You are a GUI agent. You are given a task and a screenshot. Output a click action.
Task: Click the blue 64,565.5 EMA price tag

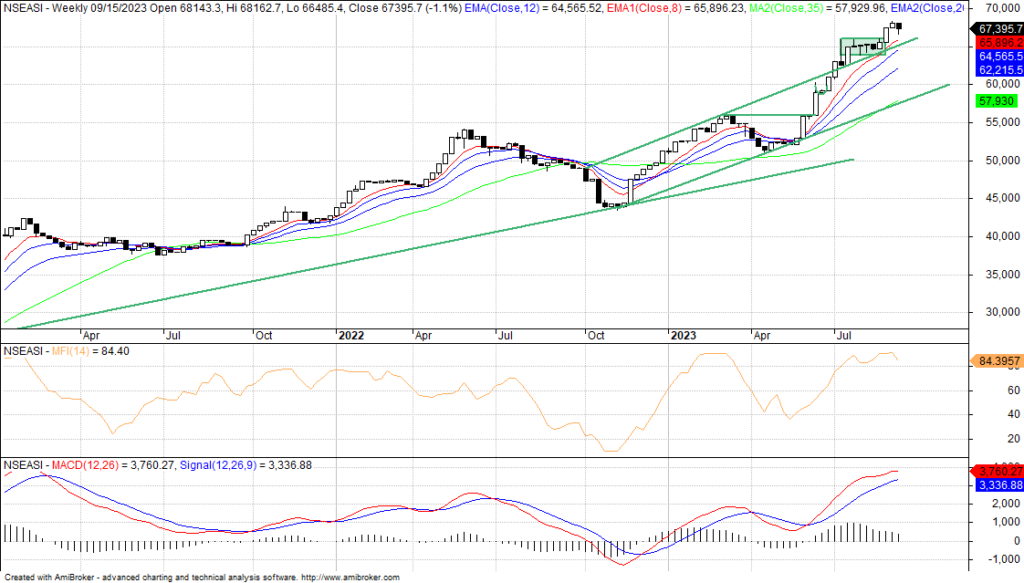tap(996, 57)
